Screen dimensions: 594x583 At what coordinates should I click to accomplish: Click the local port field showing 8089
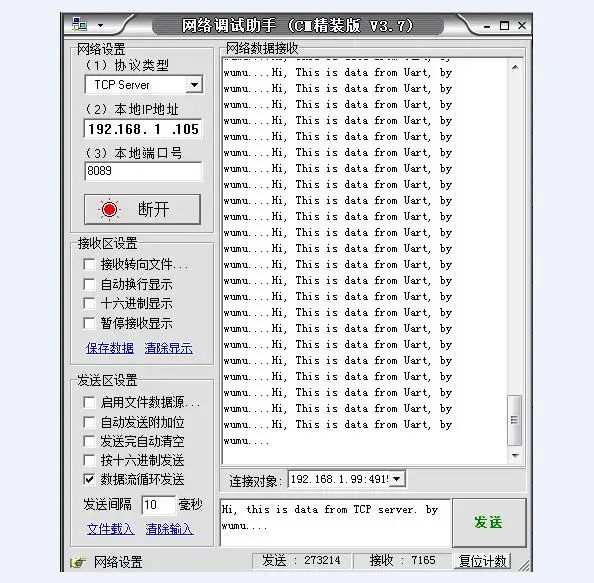[143, 171]
